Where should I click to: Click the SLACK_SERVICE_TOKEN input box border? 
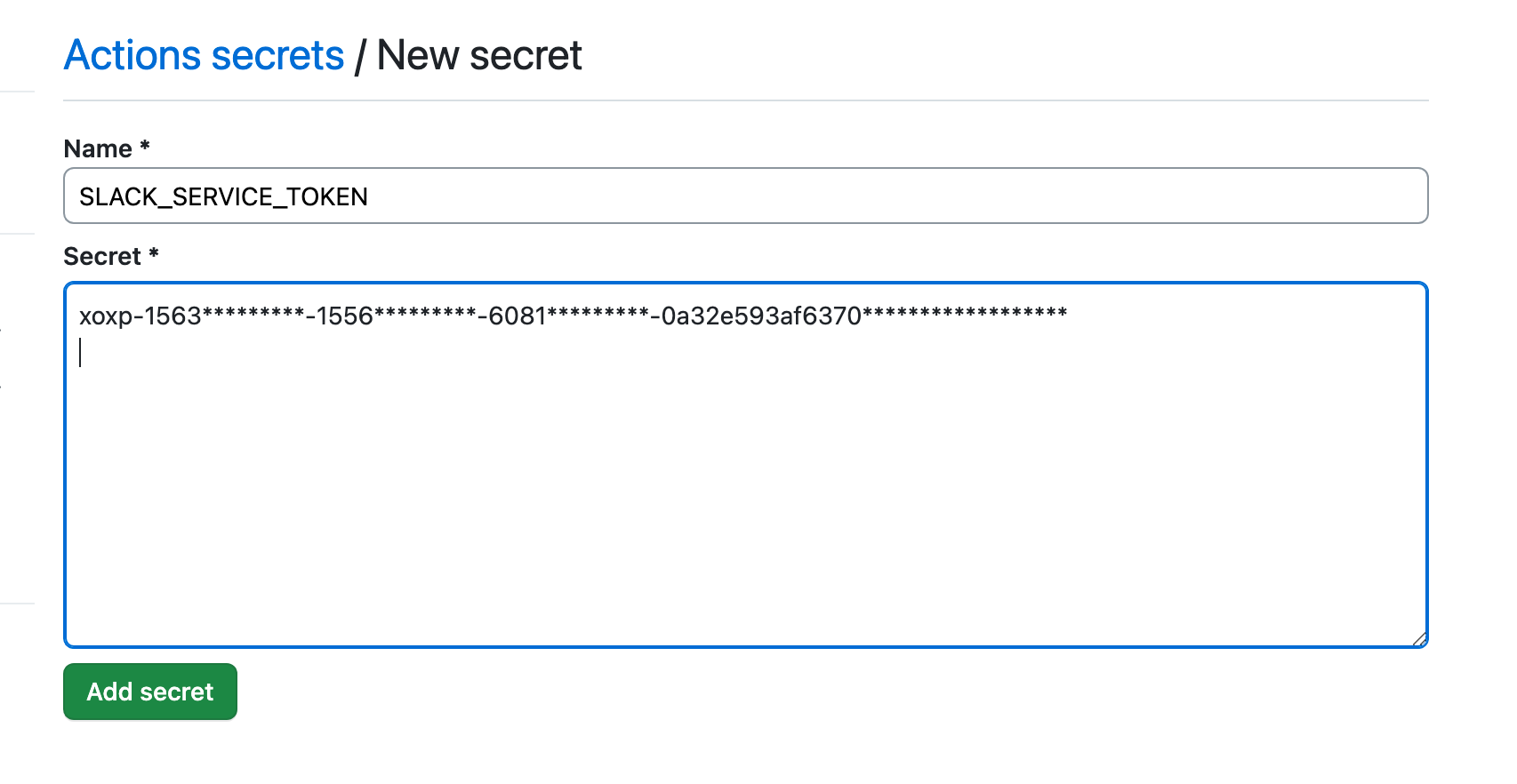745,172
